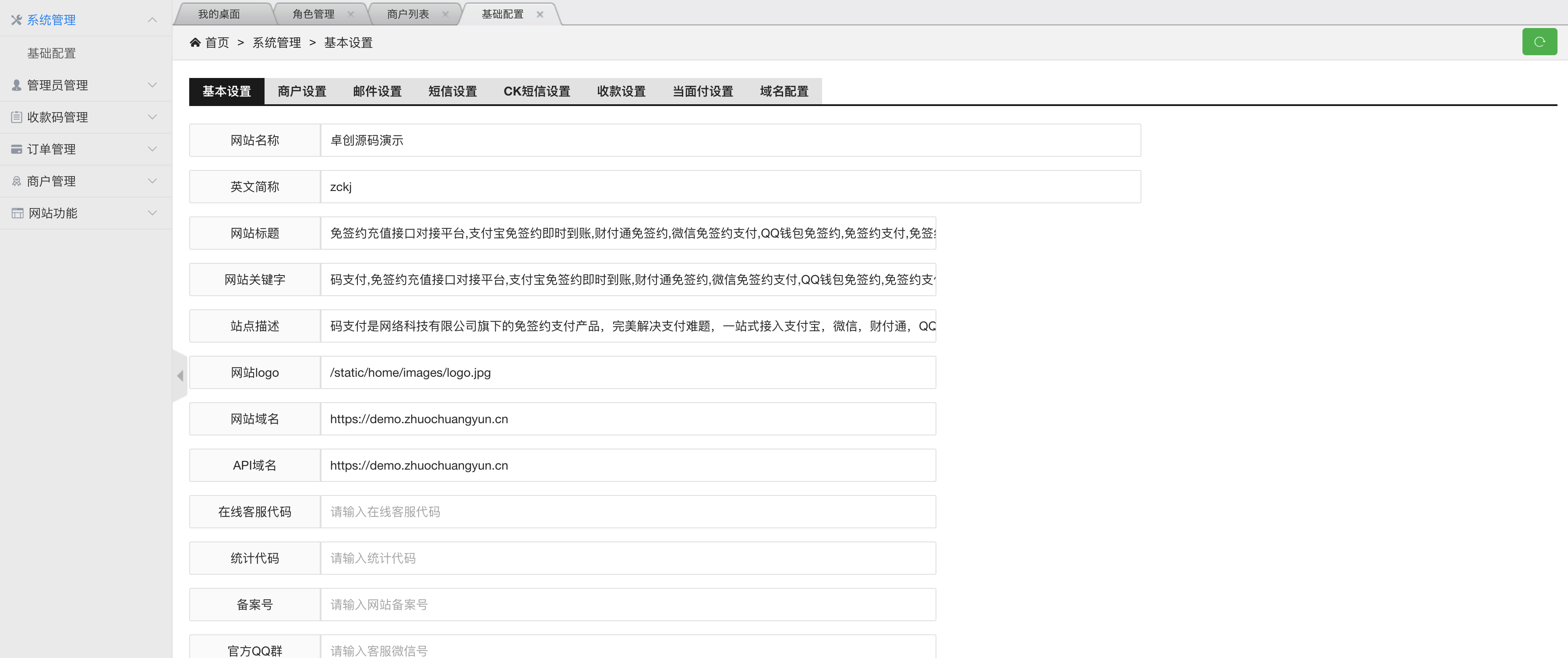Expand the 管理员管理 menu chevron
Image resolution: width=1568 pixels, height=658 pixels.
pos(152,85)
